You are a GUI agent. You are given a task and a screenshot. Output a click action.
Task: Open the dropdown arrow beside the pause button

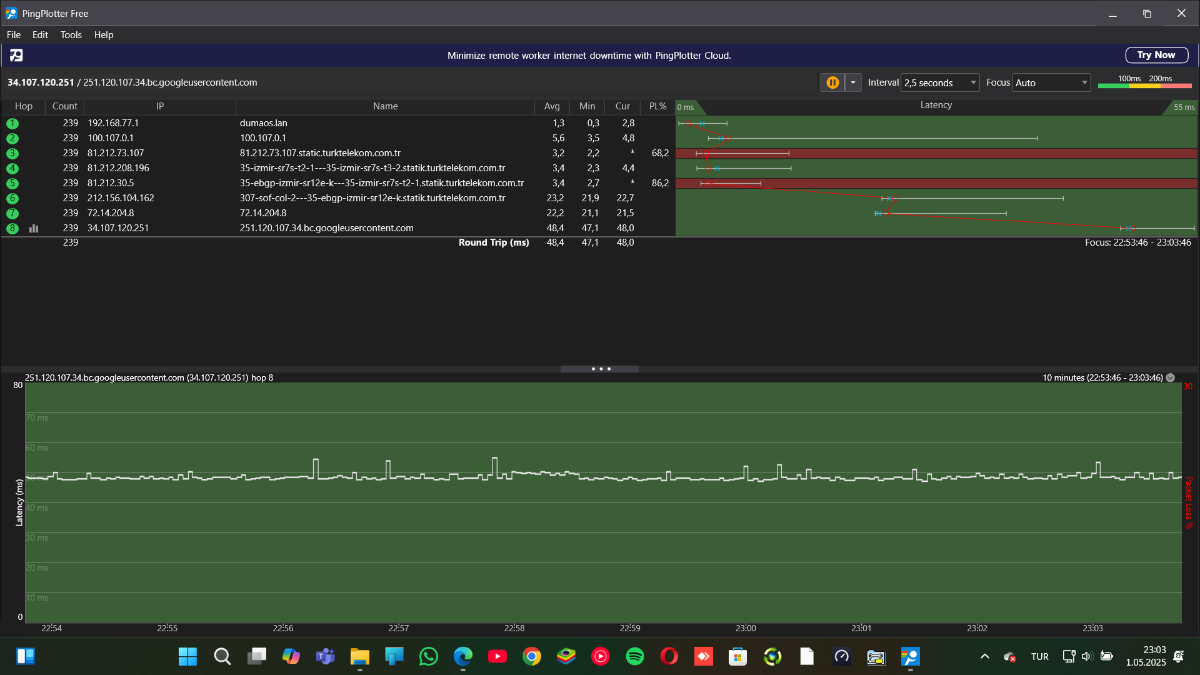pyautogui.click(x=853, y=82)
